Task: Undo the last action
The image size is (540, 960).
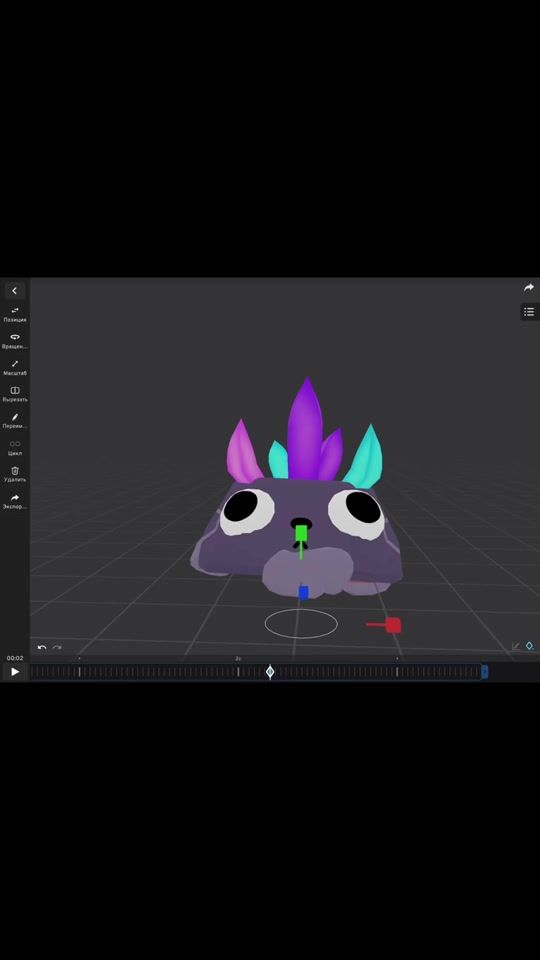Action: (42, 647)
